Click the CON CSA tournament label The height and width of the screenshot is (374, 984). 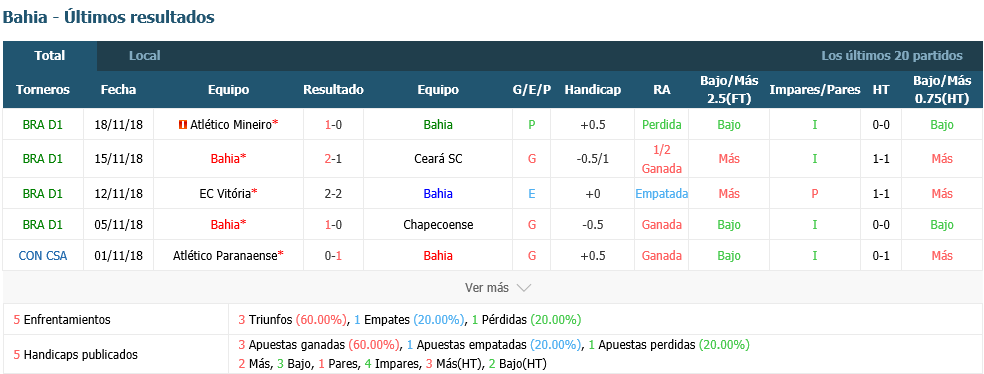tap(43, 255)
